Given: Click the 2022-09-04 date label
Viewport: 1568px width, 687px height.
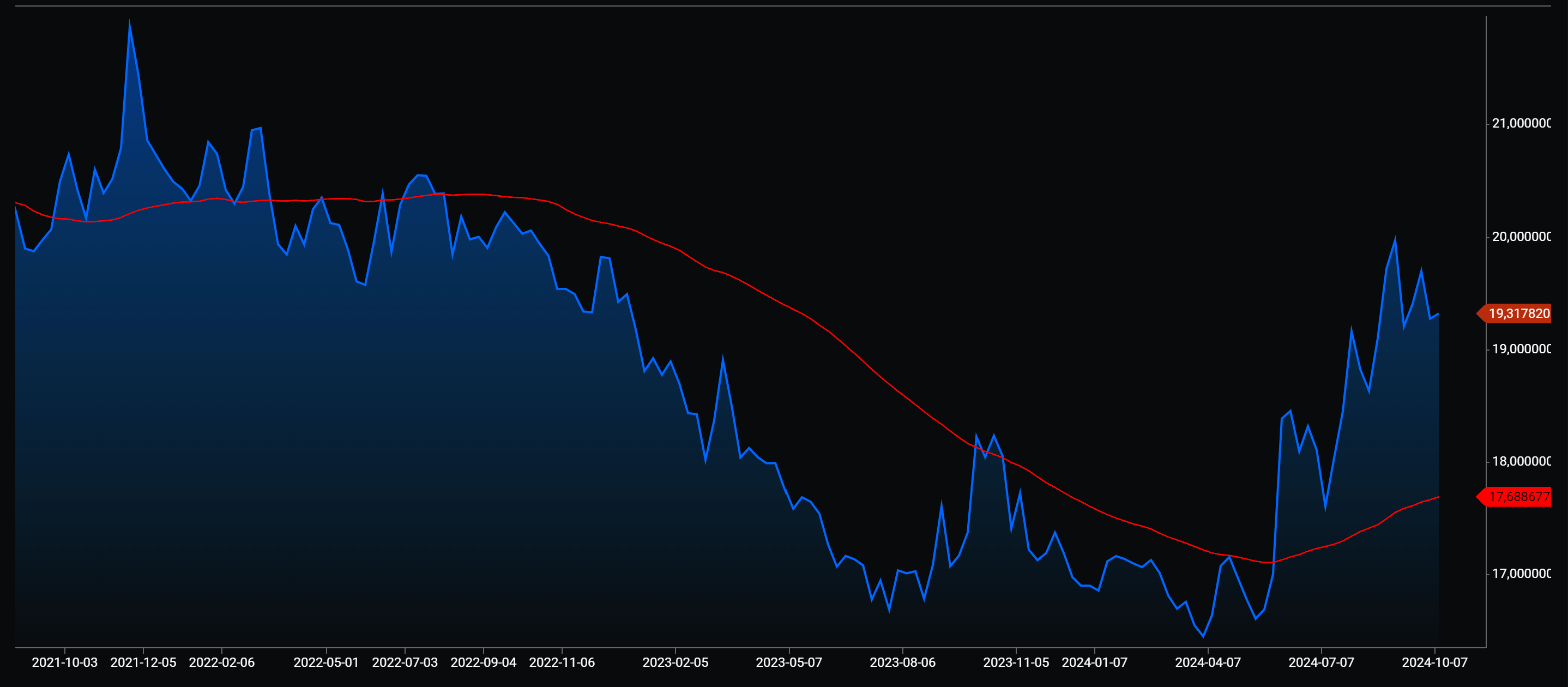Looking at the screenshot, I should pos(483,662).
